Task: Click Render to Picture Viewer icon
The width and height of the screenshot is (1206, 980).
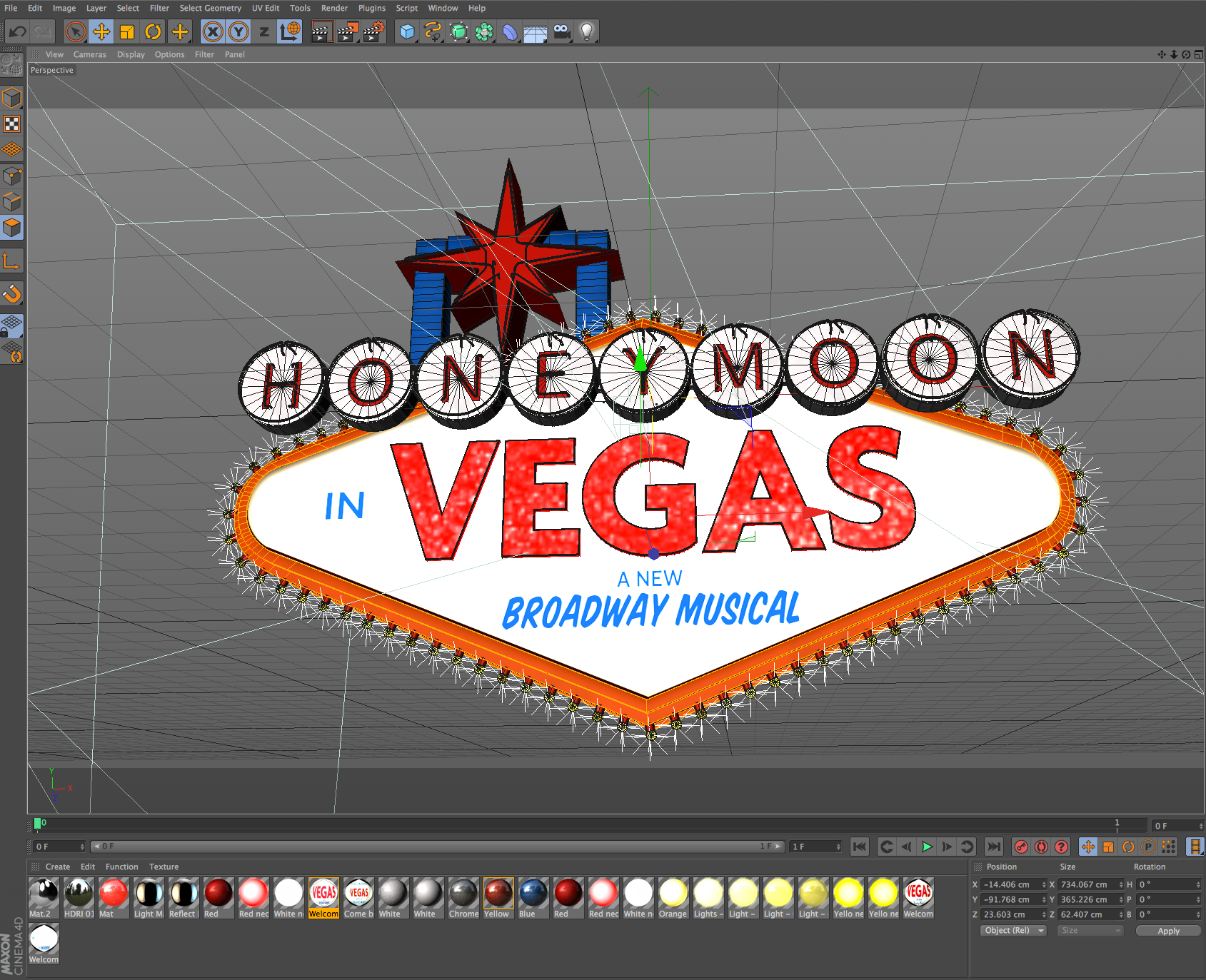Action: (x=348, y=31)
